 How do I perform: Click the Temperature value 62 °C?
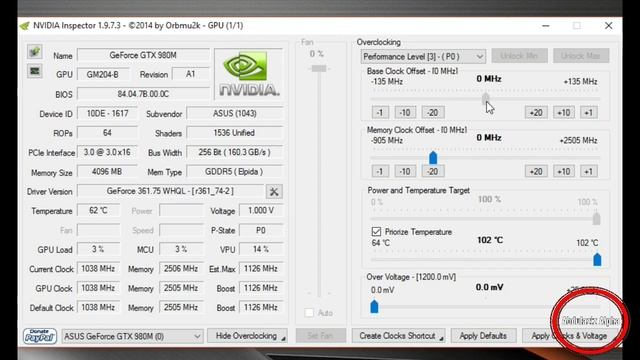98,210
